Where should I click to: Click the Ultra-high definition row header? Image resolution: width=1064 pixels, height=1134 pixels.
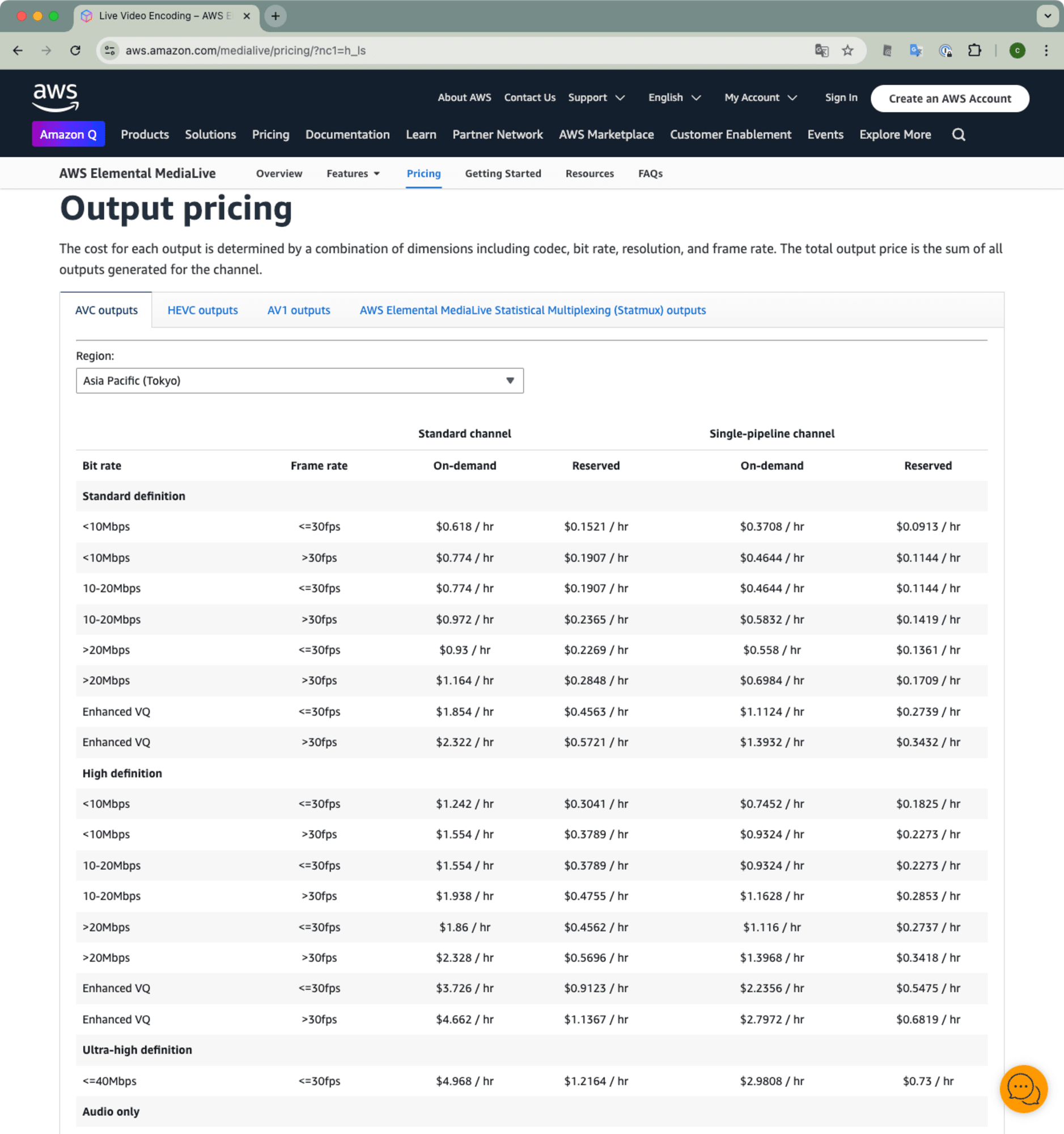137,1050
